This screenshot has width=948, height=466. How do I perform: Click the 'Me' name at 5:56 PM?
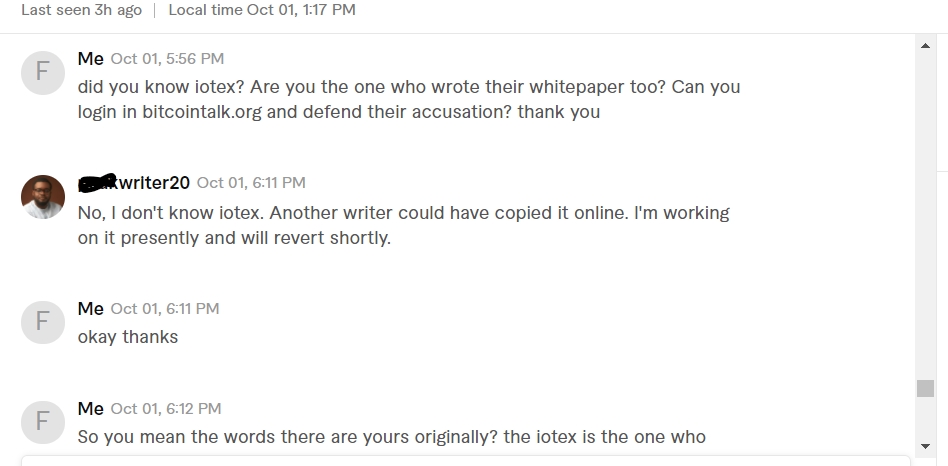[91, 59]
